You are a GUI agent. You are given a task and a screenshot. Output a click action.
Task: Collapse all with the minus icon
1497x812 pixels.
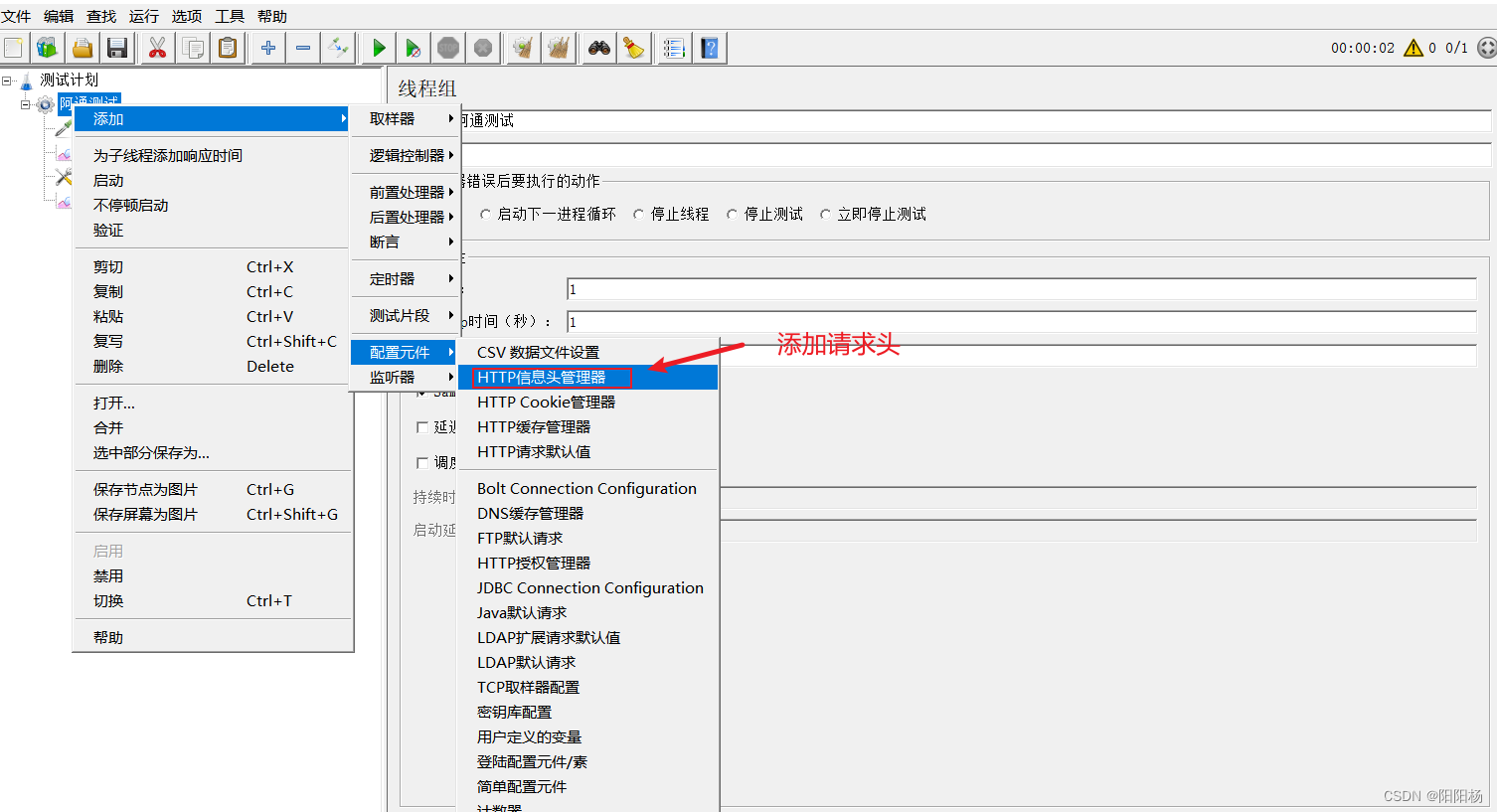[303, 48]
